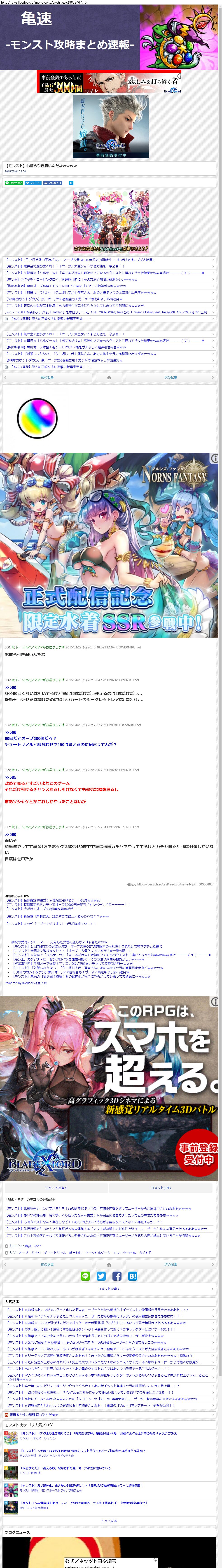The image size is (222, 1568).
Task: Click the Facebook いいね button under title
Action: 52,183
